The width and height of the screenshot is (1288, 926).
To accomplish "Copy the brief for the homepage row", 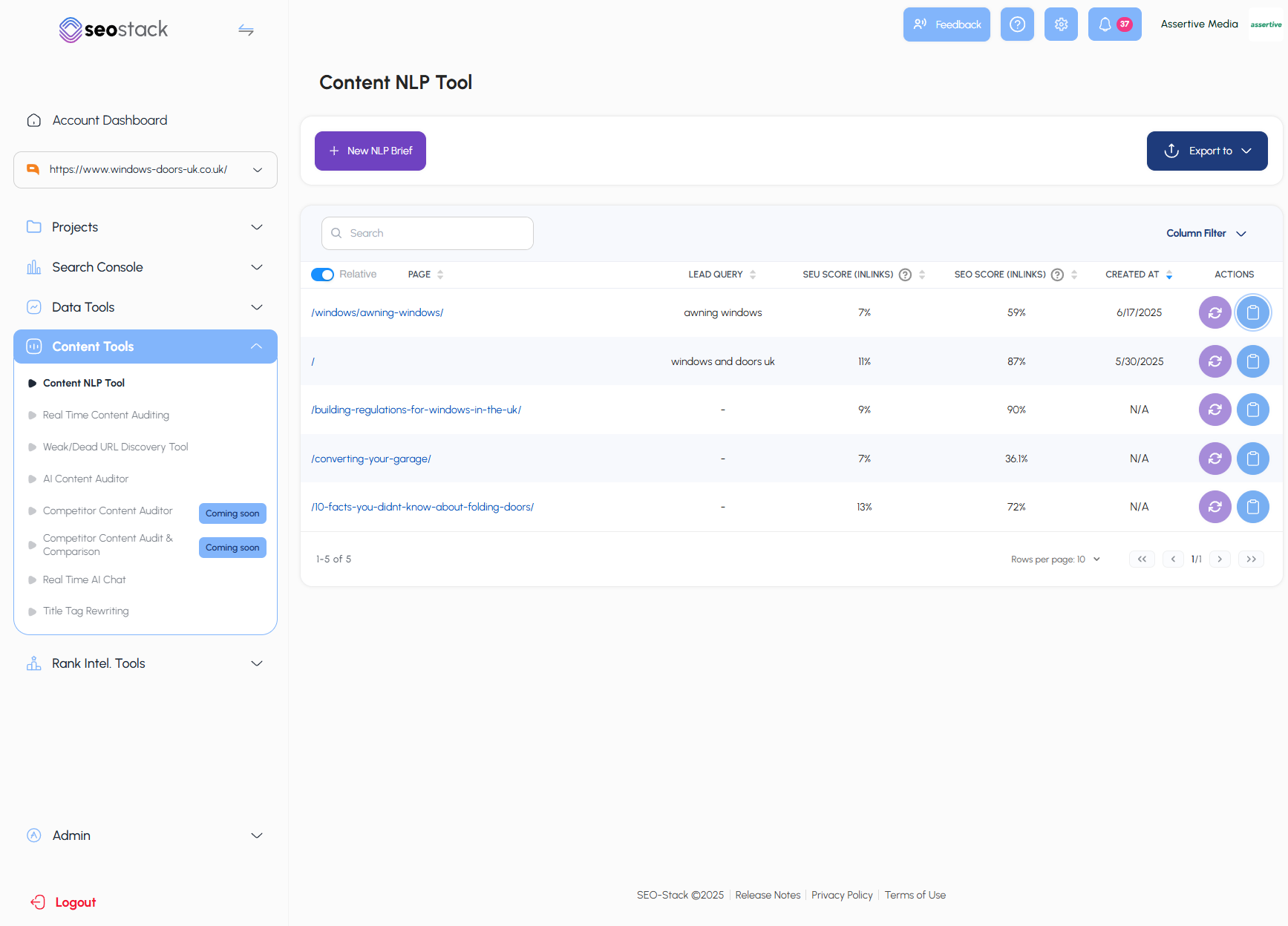I will (x=1253, y=361).
